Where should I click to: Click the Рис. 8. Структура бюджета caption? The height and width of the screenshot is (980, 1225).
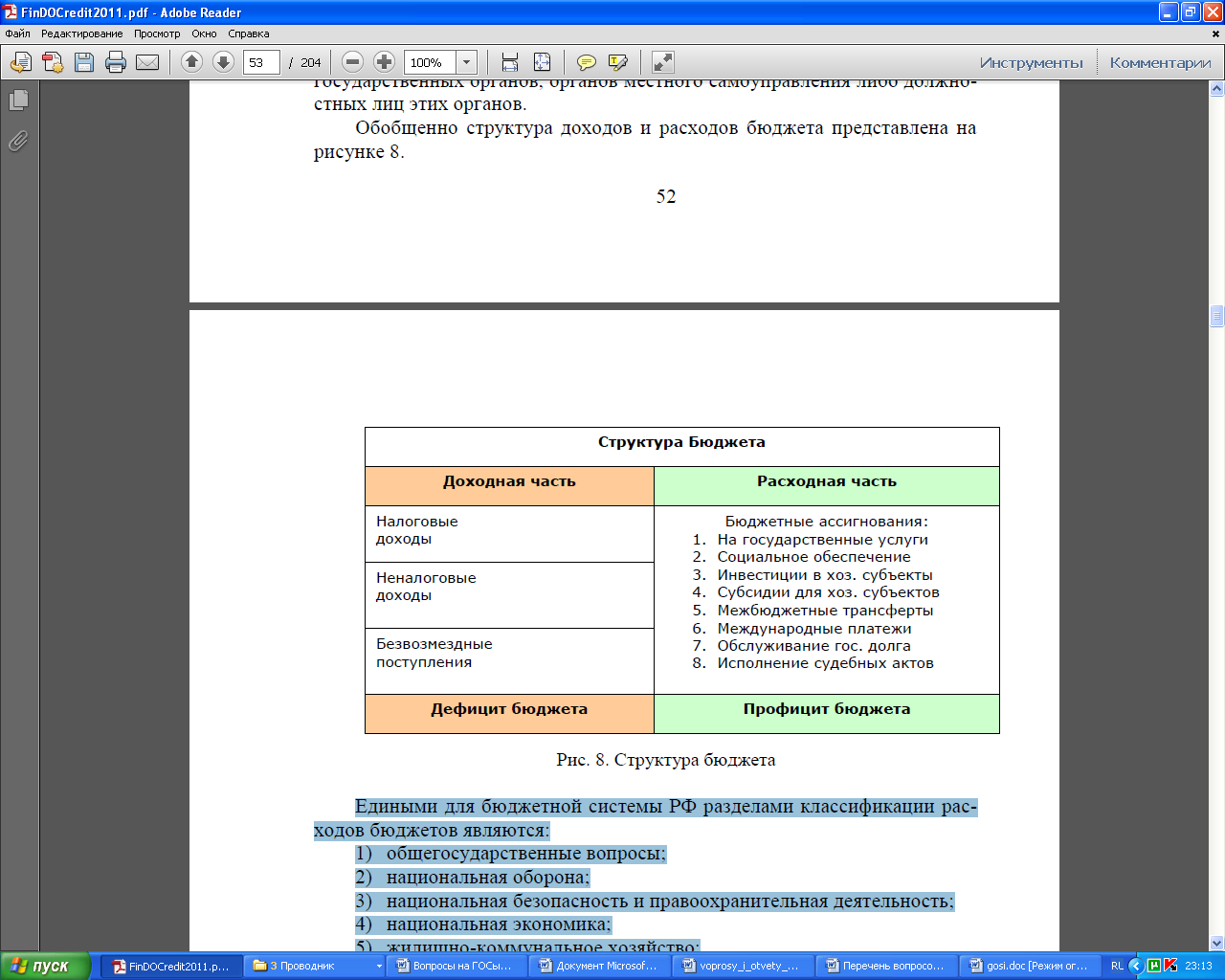(x=666, y=760)
